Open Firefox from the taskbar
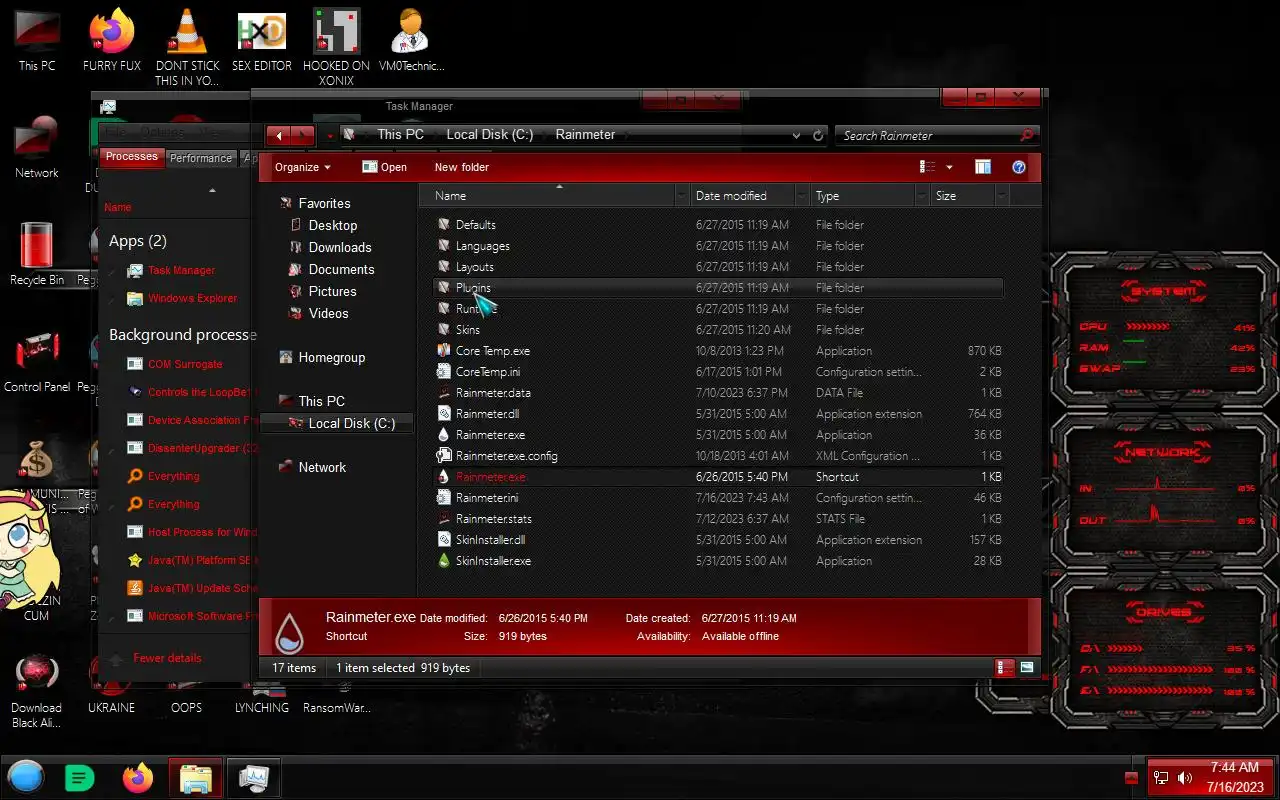The width and height of the screenshot is (1280, 800). click(x=138, y=777)
